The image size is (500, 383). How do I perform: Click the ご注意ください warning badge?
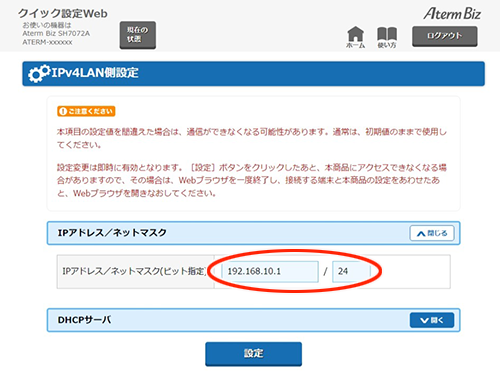tap(86, 111)
